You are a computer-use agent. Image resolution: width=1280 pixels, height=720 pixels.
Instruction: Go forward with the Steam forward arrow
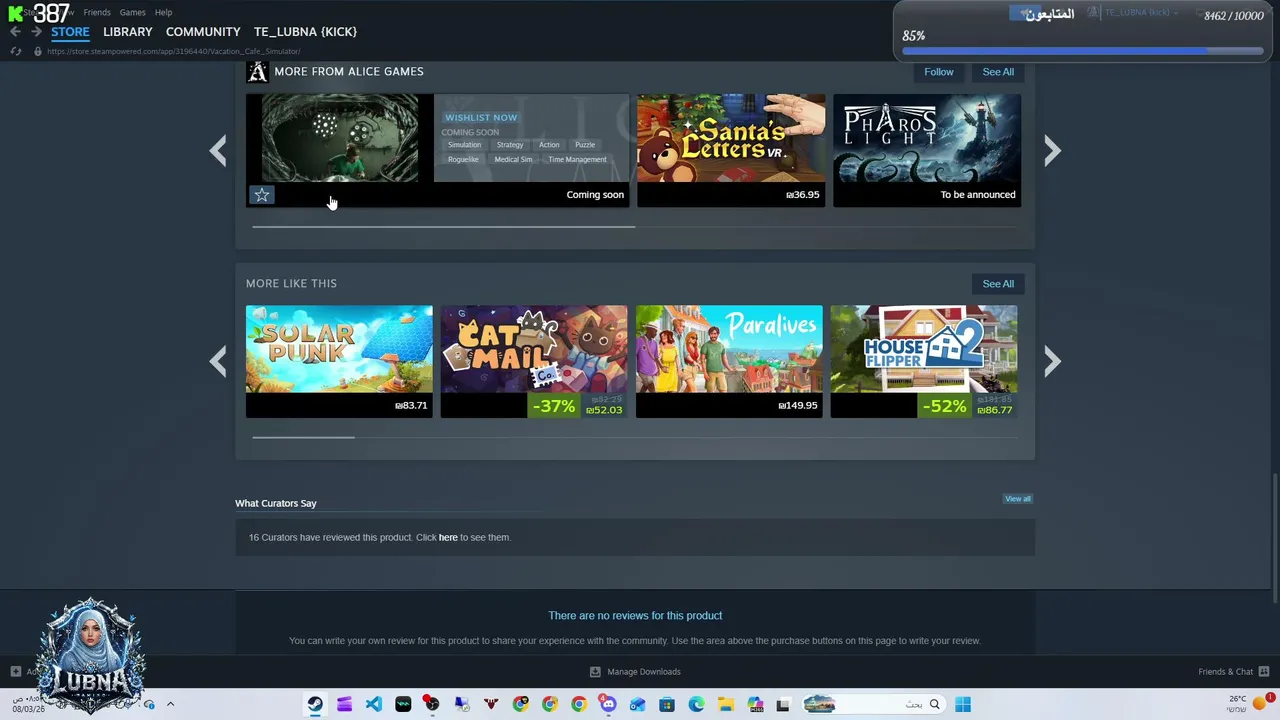36,32
